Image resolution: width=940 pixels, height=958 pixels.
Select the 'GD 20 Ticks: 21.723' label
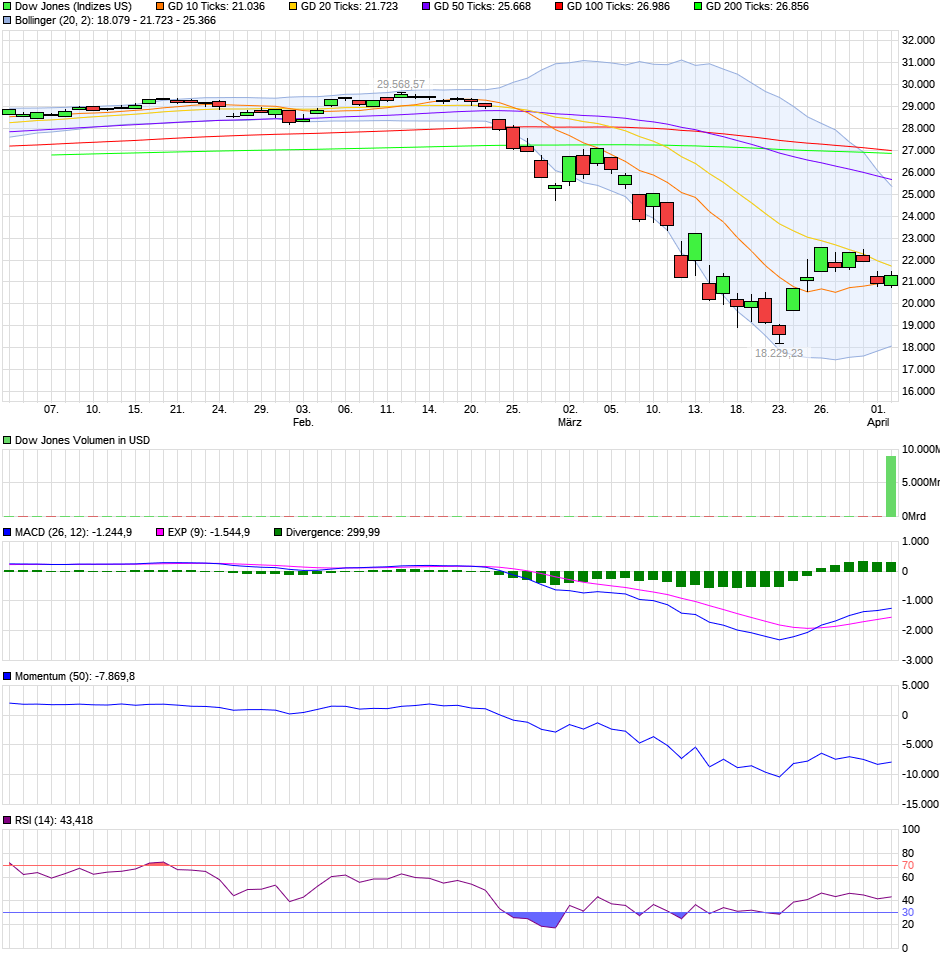[349, 6]
